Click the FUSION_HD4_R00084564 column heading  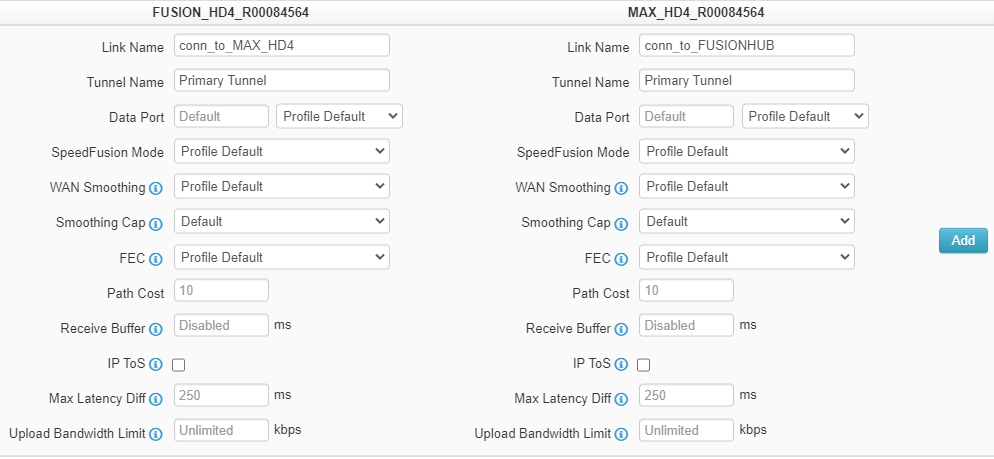point(231,13)
